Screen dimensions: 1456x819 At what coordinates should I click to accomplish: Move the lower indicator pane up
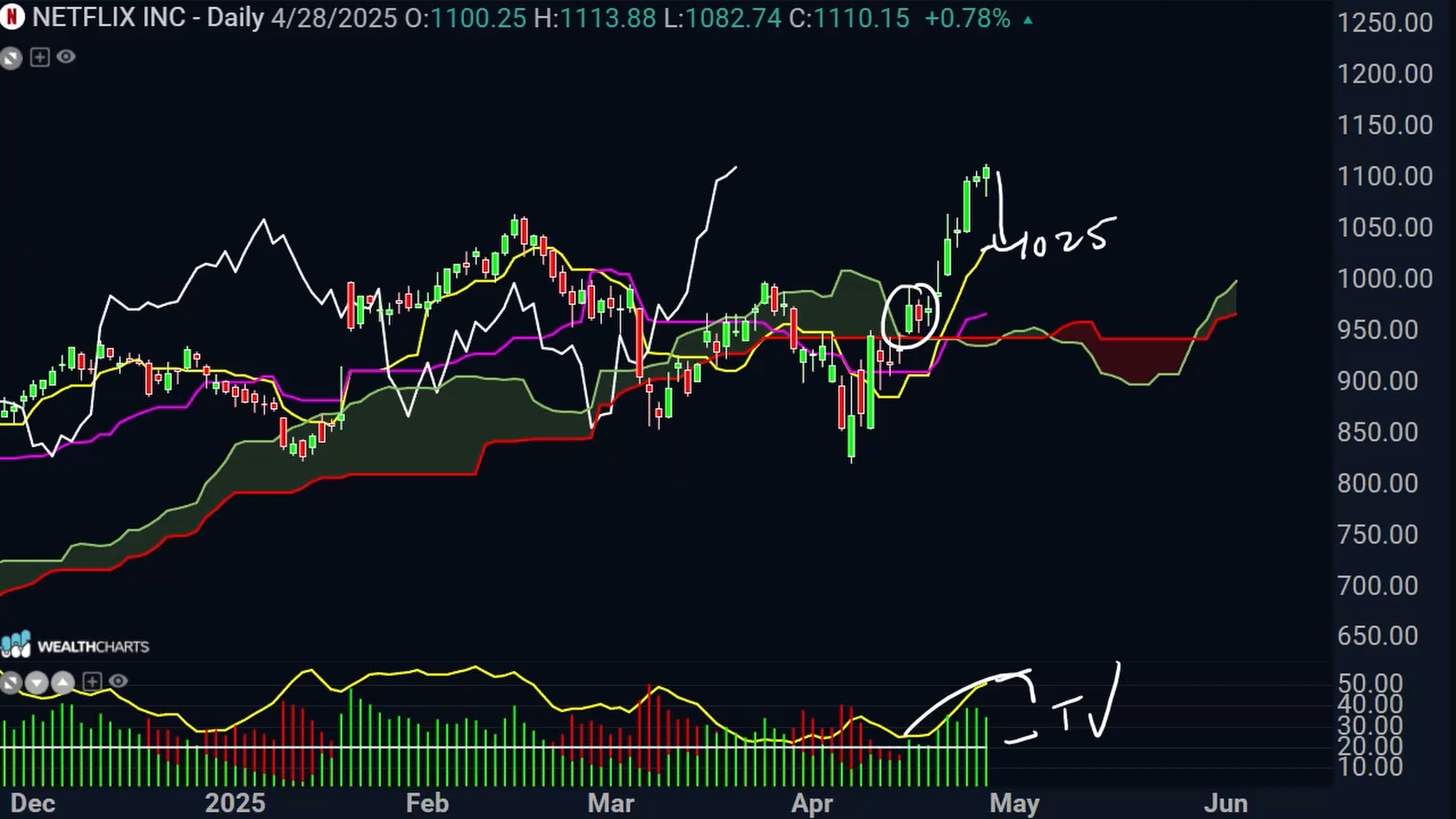[63, 682]
